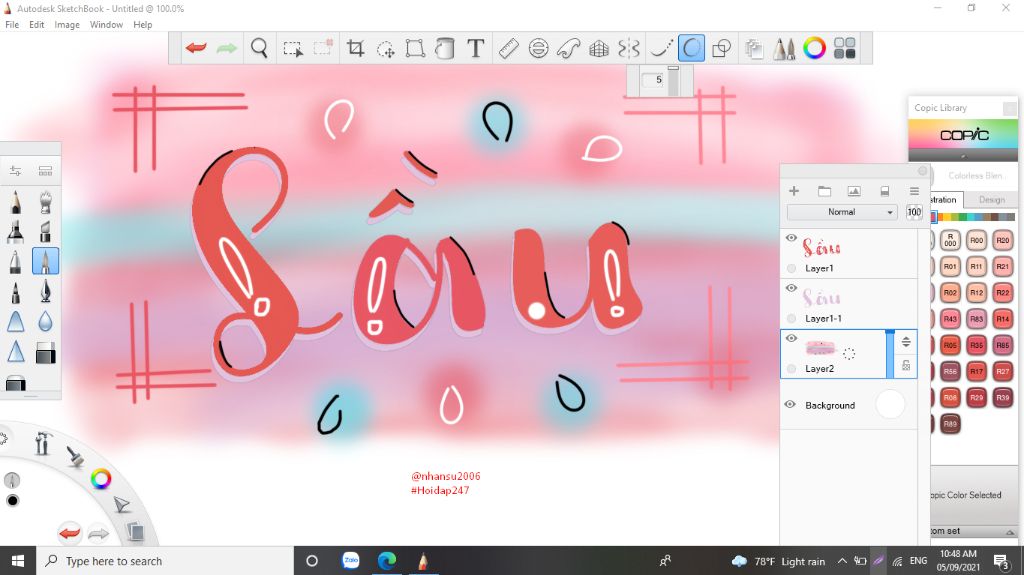Select the Zoom magnifier tool
This screenshot has width=1024, height=575.
coord(259,48)
